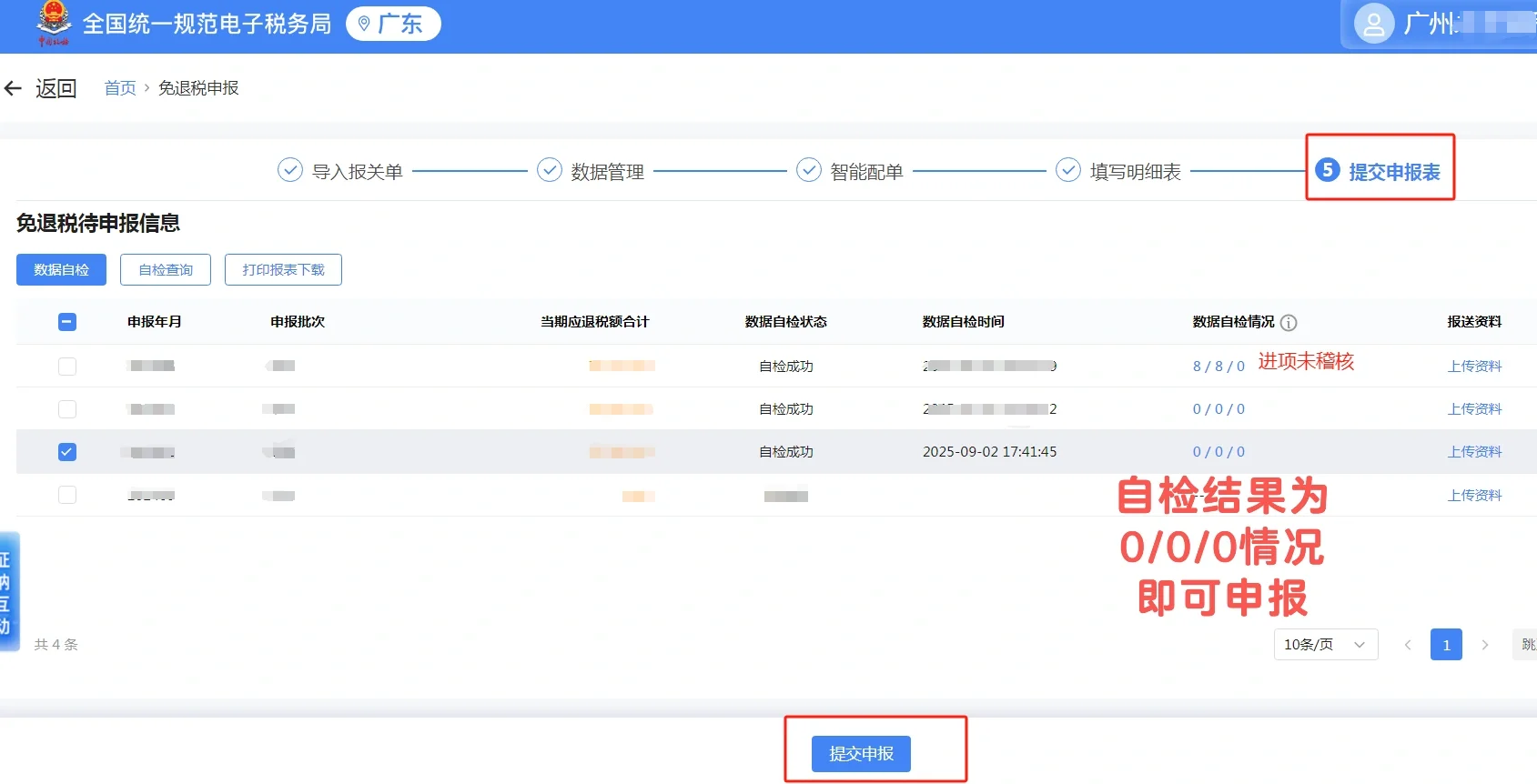This screenshot has width=1537, height=784.
Task: Click the 全国统一规范电子税务局 title
Action: coord(207,24)
